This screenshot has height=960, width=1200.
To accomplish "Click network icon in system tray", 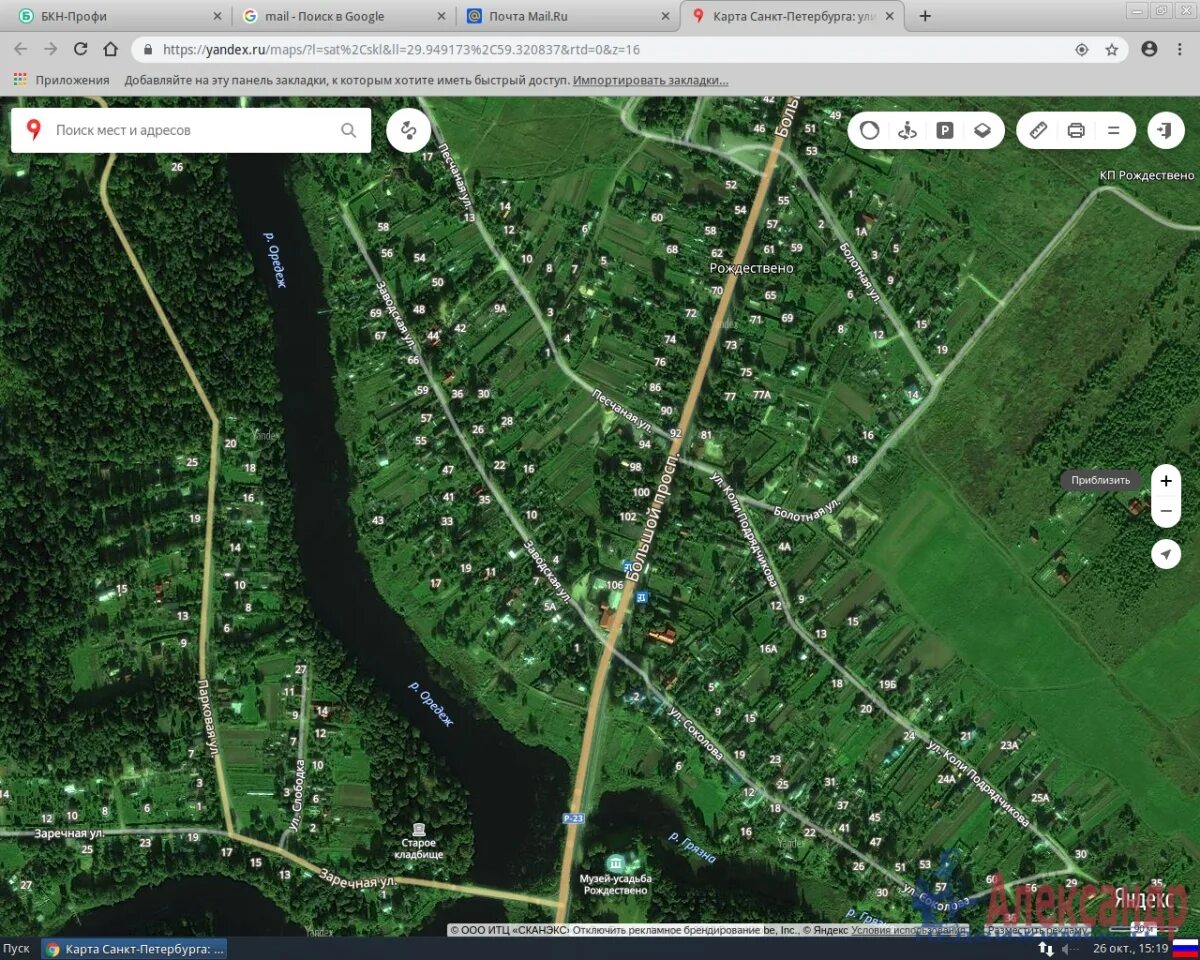I will click(1046, 948).
